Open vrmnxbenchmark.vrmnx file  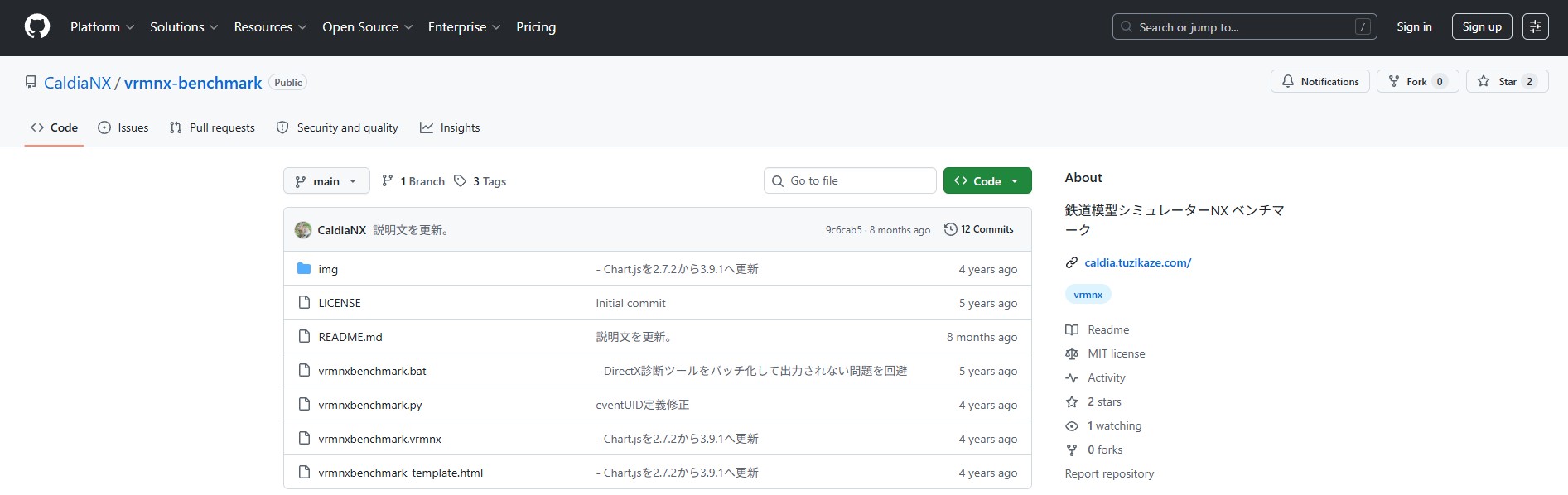click(x=379, y=439)
